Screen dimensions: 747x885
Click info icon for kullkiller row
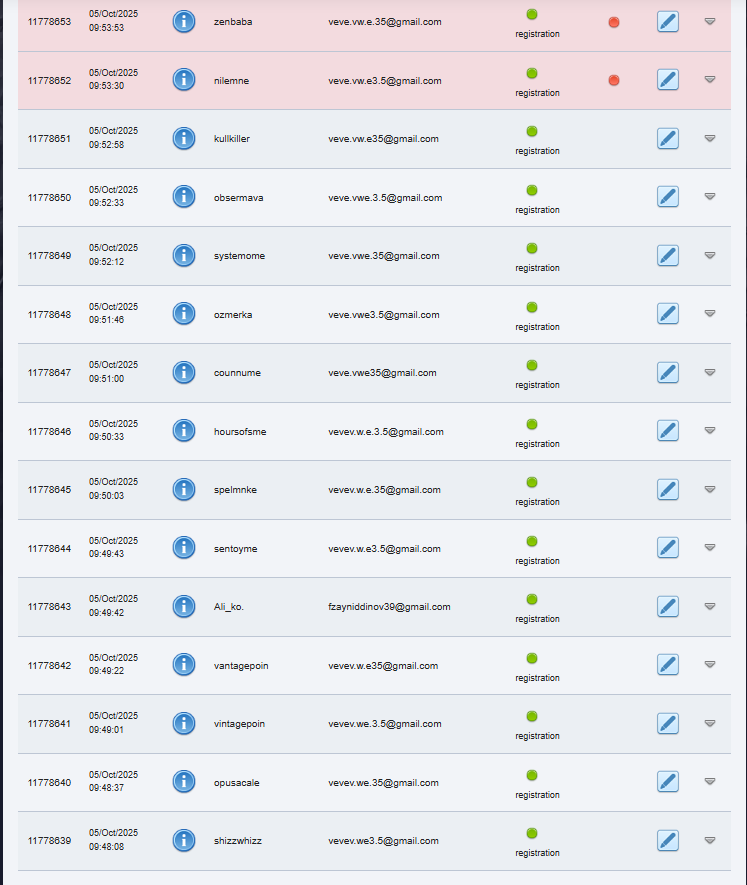(x=183, y=139)
